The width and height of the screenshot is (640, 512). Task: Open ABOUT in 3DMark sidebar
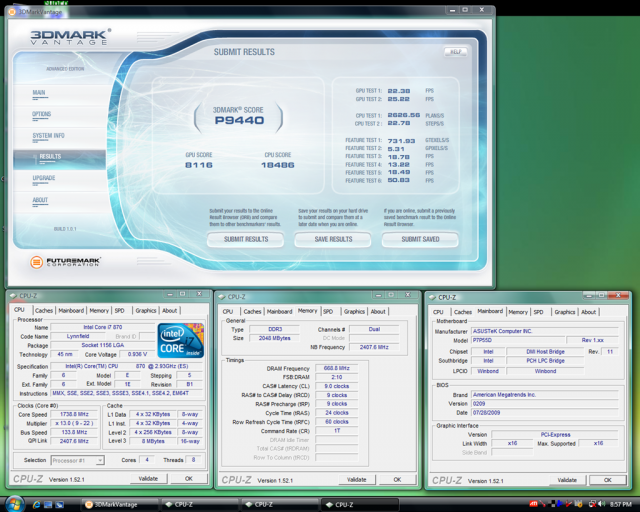click(x=40, y=200)
